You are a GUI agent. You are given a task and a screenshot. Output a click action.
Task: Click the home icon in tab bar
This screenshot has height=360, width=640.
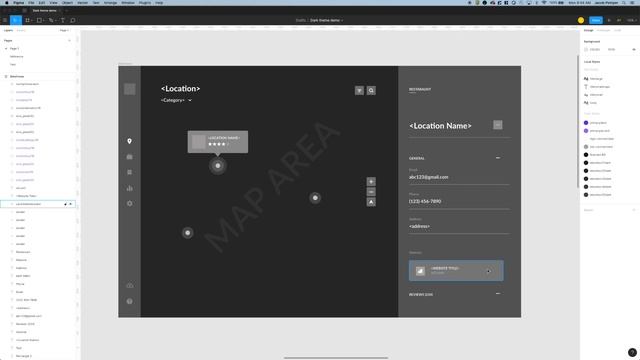pyautogui.click(x=24, y=10)
